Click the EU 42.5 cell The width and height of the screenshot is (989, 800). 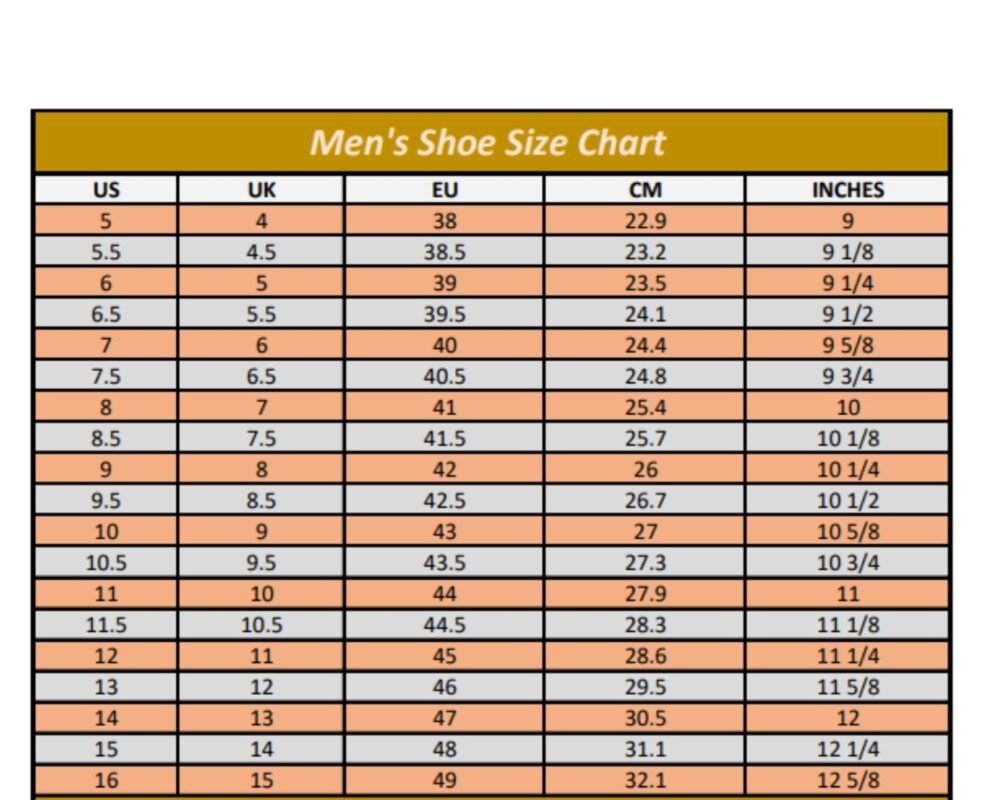[x=444, y=500]
